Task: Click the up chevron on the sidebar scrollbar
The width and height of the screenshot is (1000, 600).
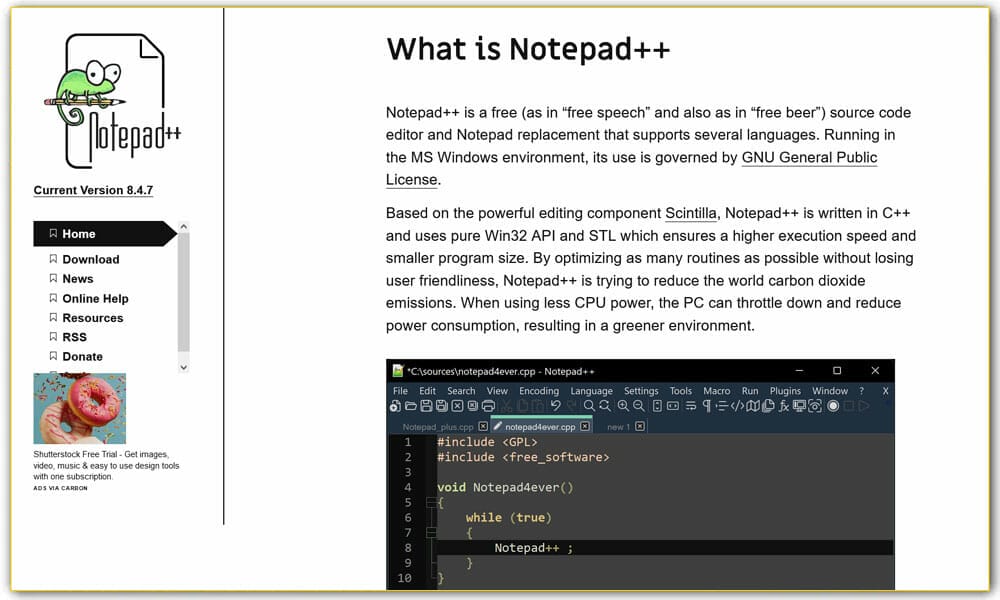Action: pyautogui.click(x=183, y=228)
